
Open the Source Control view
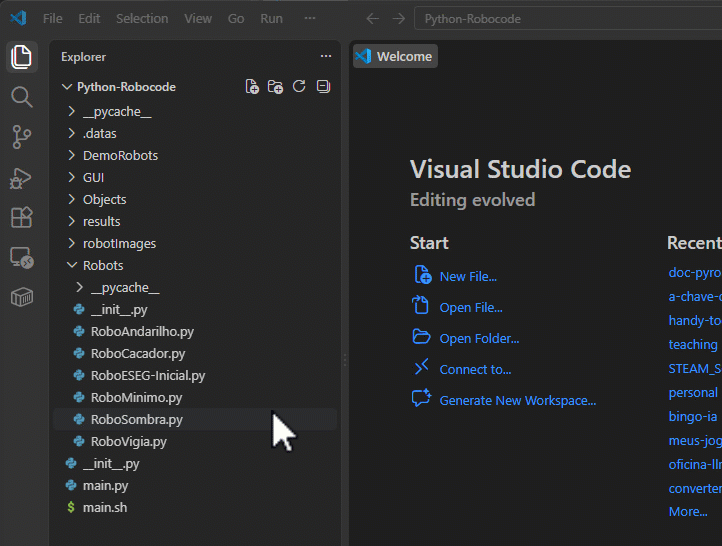tap(21, 137)
